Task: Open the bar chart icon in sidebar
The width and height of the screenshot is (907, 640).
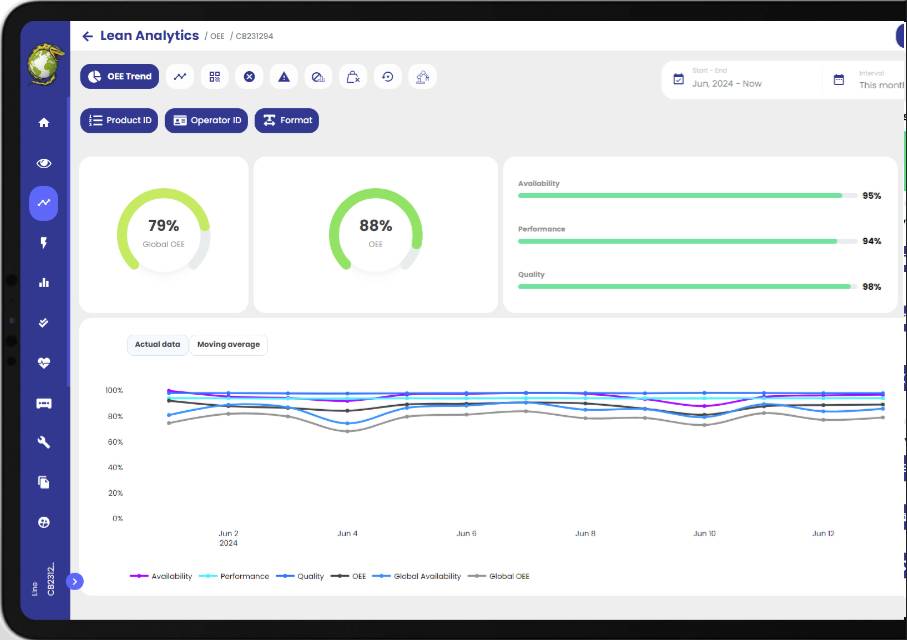Action: click(x=44, y=282)
